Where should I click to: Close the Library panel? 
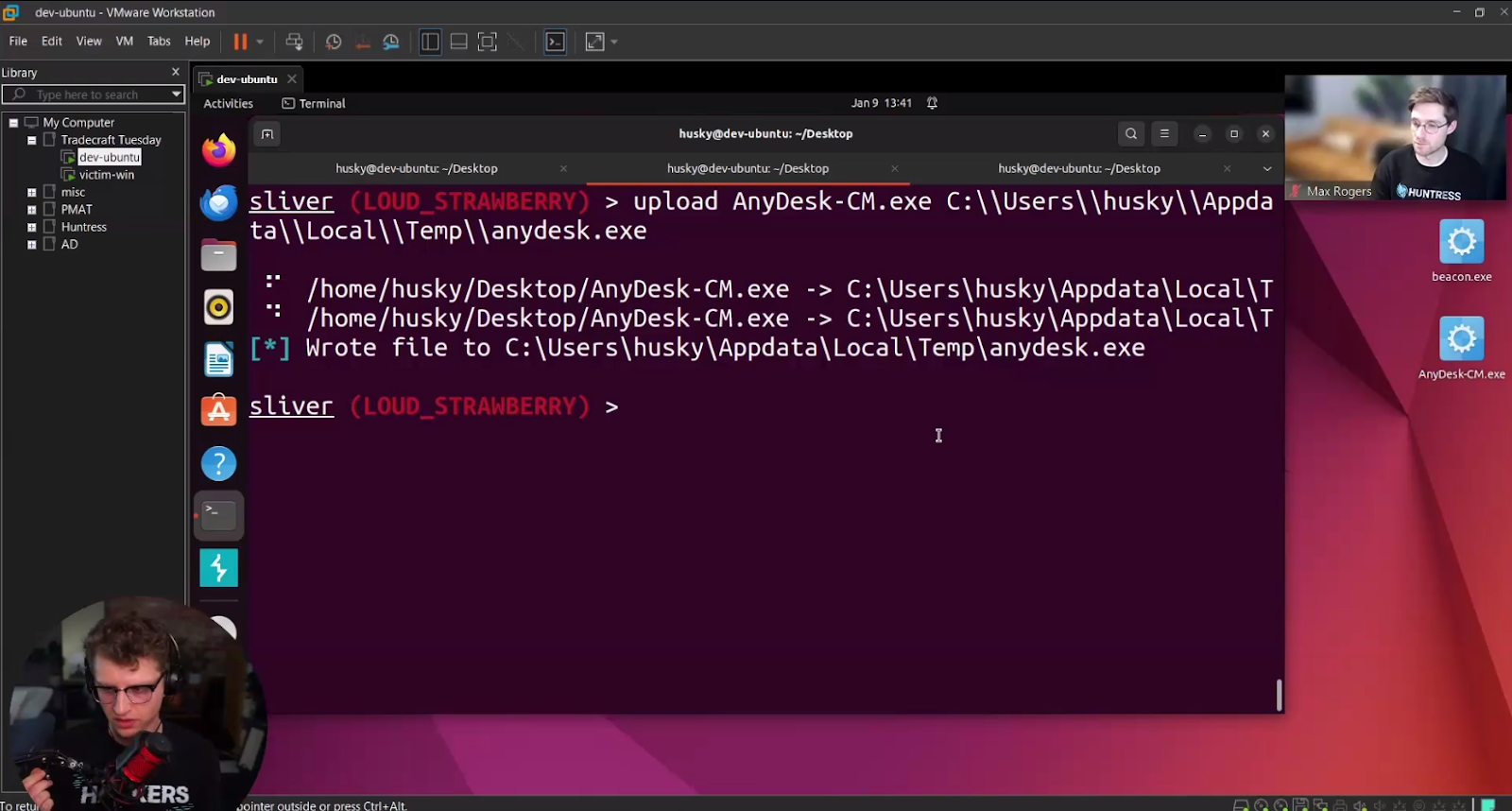pyautogui.click(x=175, y=72)
